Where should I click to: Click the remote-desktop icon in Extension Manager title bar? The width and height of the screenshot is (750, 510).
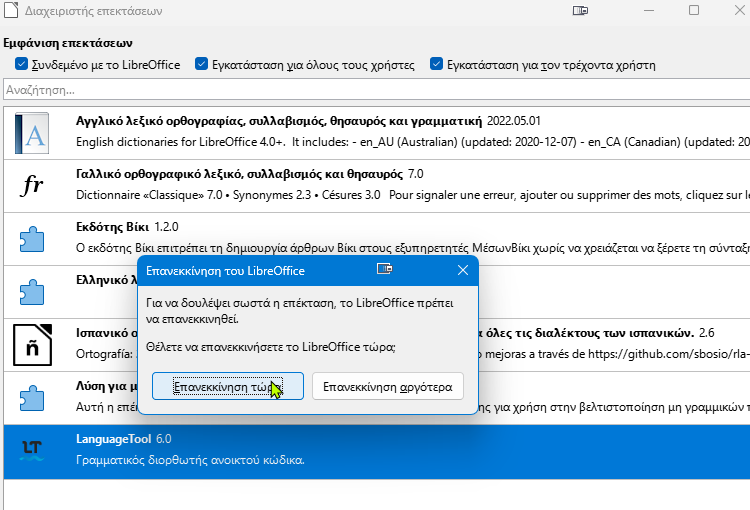(580, 11)
